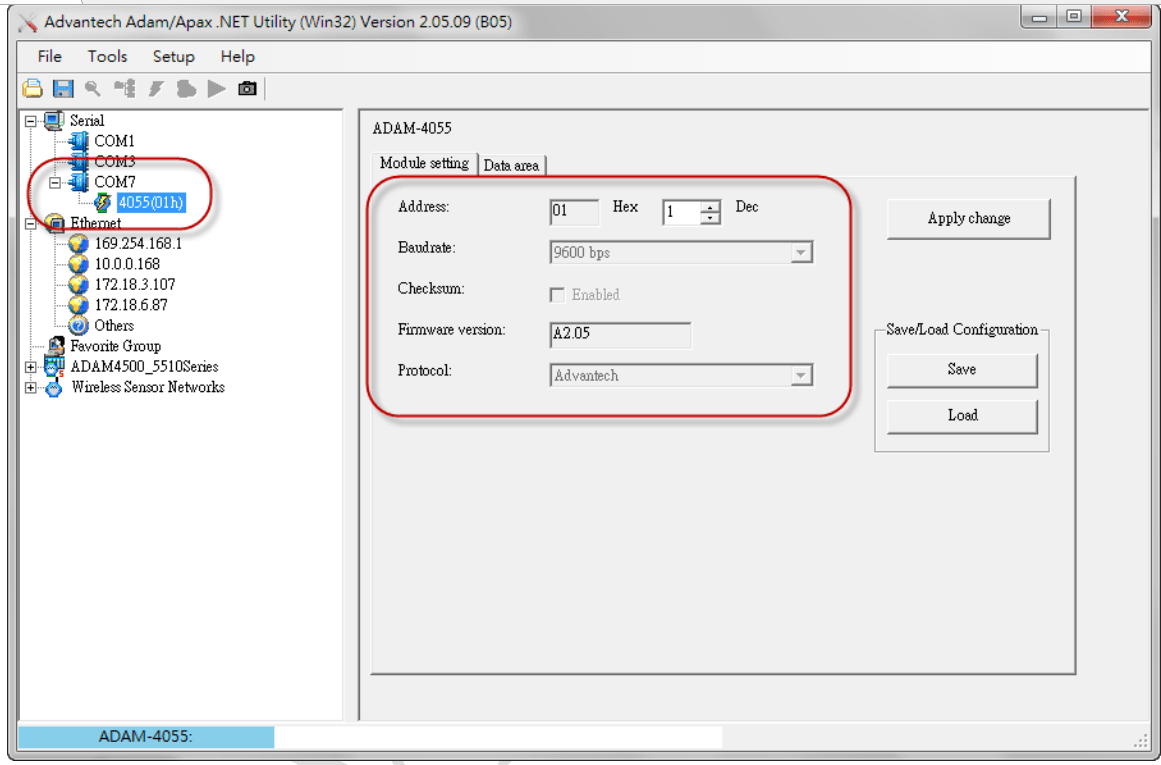Click the lightning bolt toolbar icon
Screen dimensions: 1161x765
155,89
